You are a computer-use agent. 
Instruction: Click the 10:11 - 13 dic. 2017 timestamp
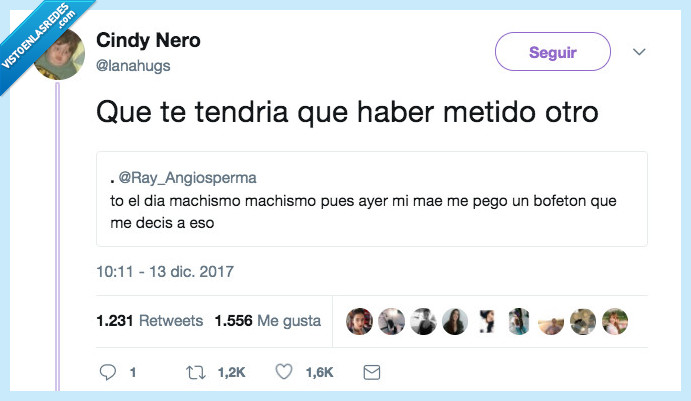coord(165,271)
